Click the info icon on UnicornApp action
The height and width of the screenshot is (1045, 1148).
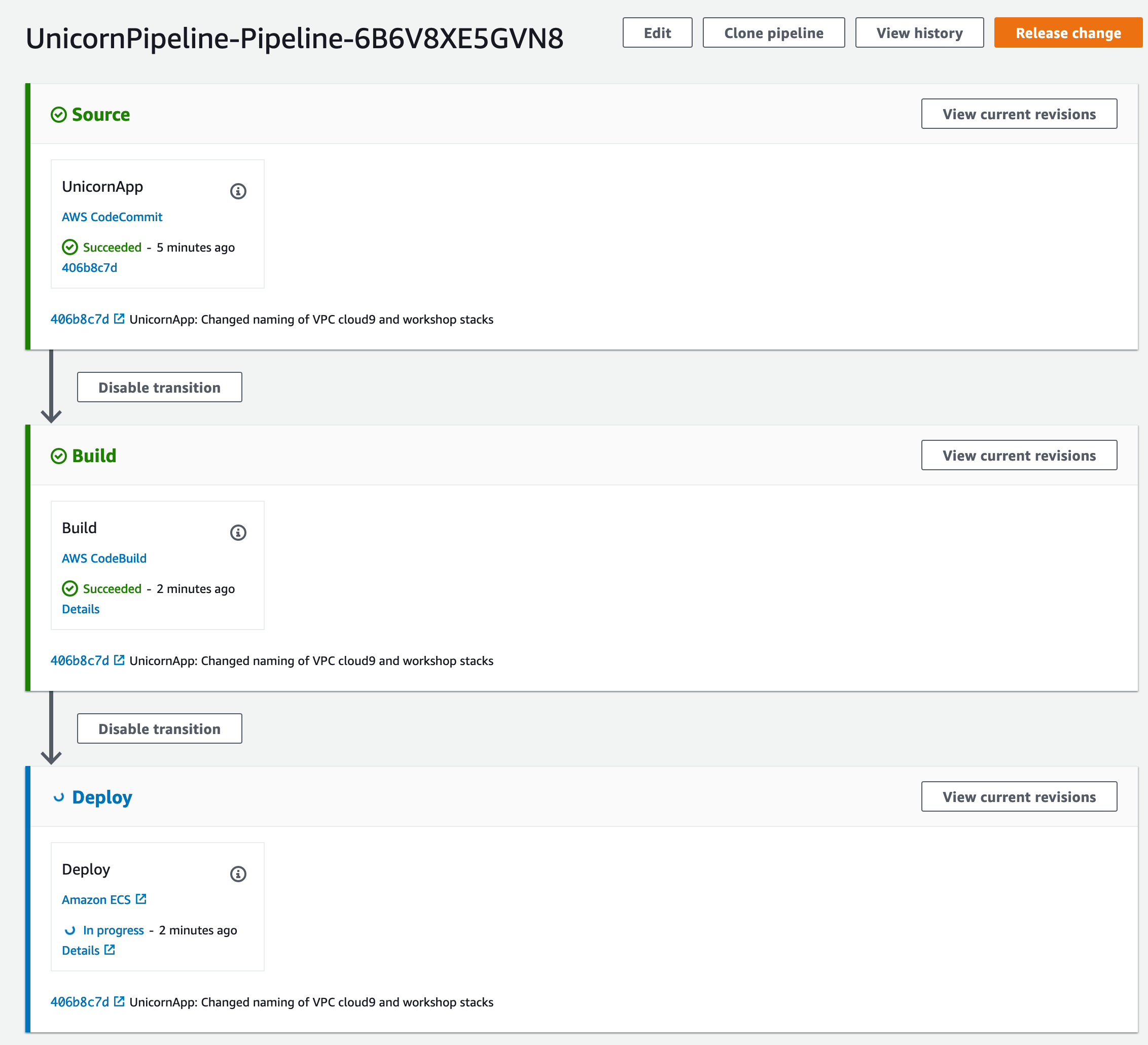pos(238,191)
